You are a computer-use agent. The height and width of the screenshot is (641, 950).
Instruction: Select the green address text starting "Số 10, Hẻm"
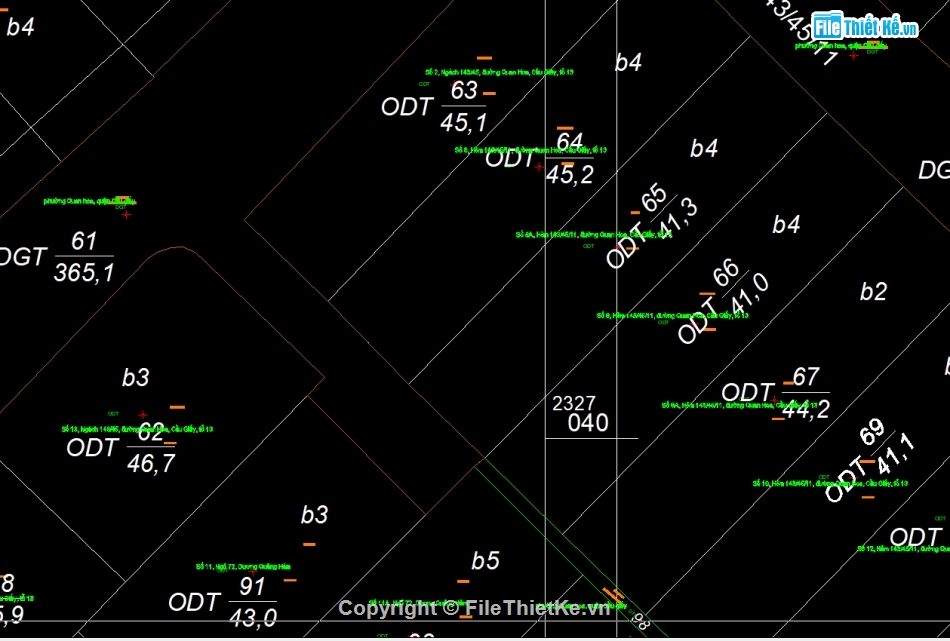(x=830, y=483)
